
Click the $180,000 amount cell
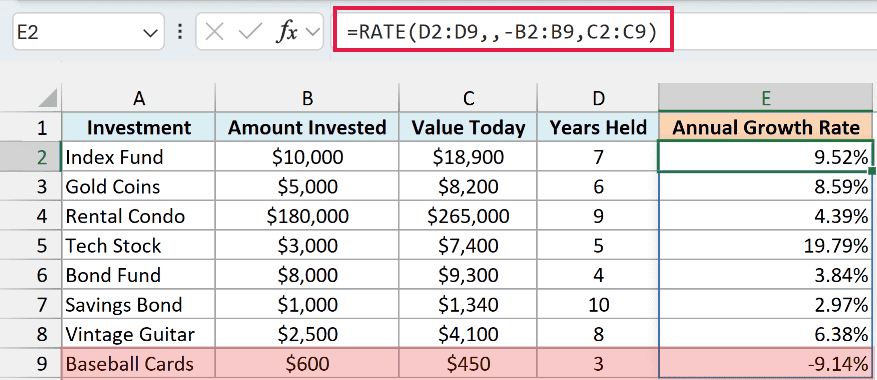point(307,216)
